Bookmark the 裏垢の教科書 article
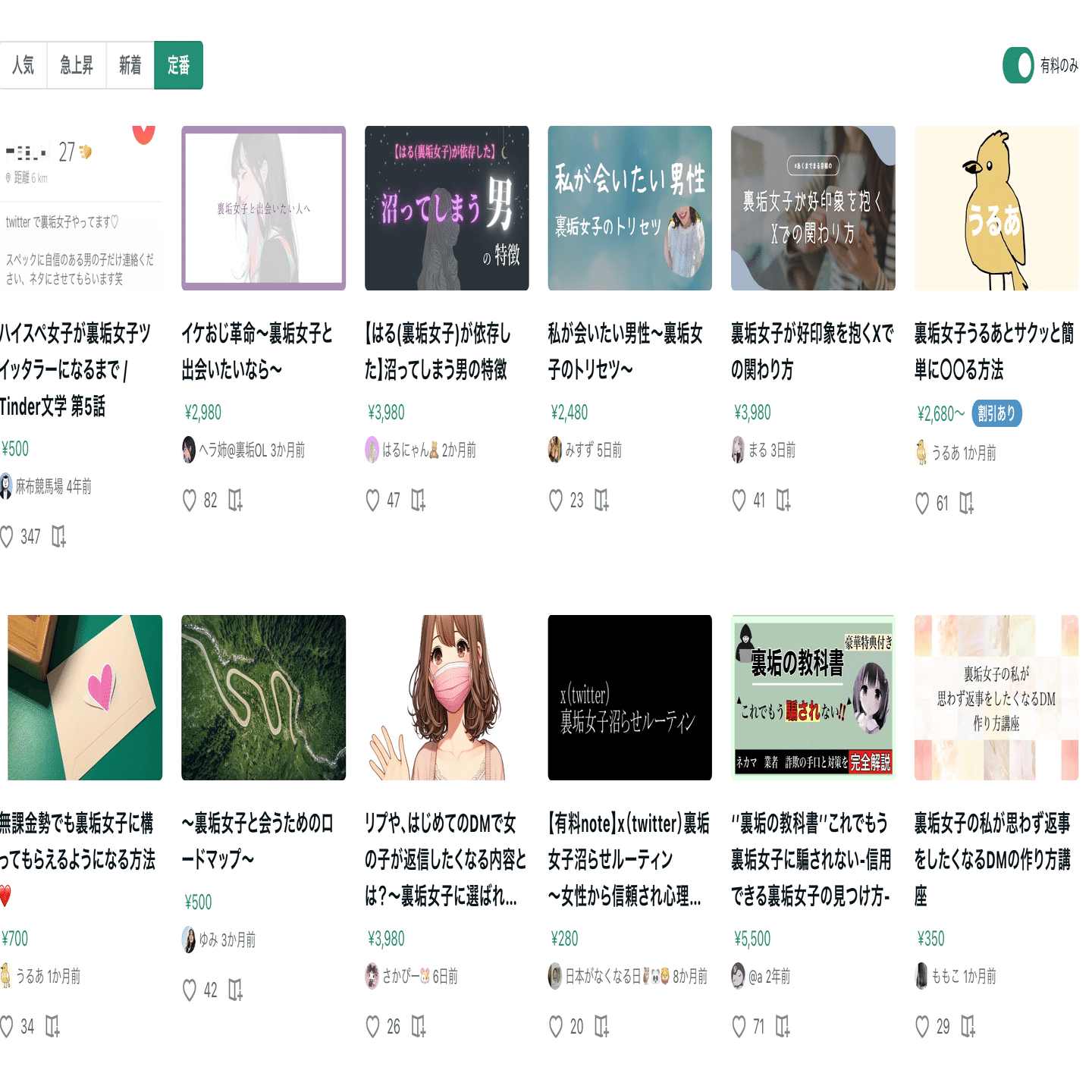This screenshot has width=1092, height=1092. coord(783,1027)
